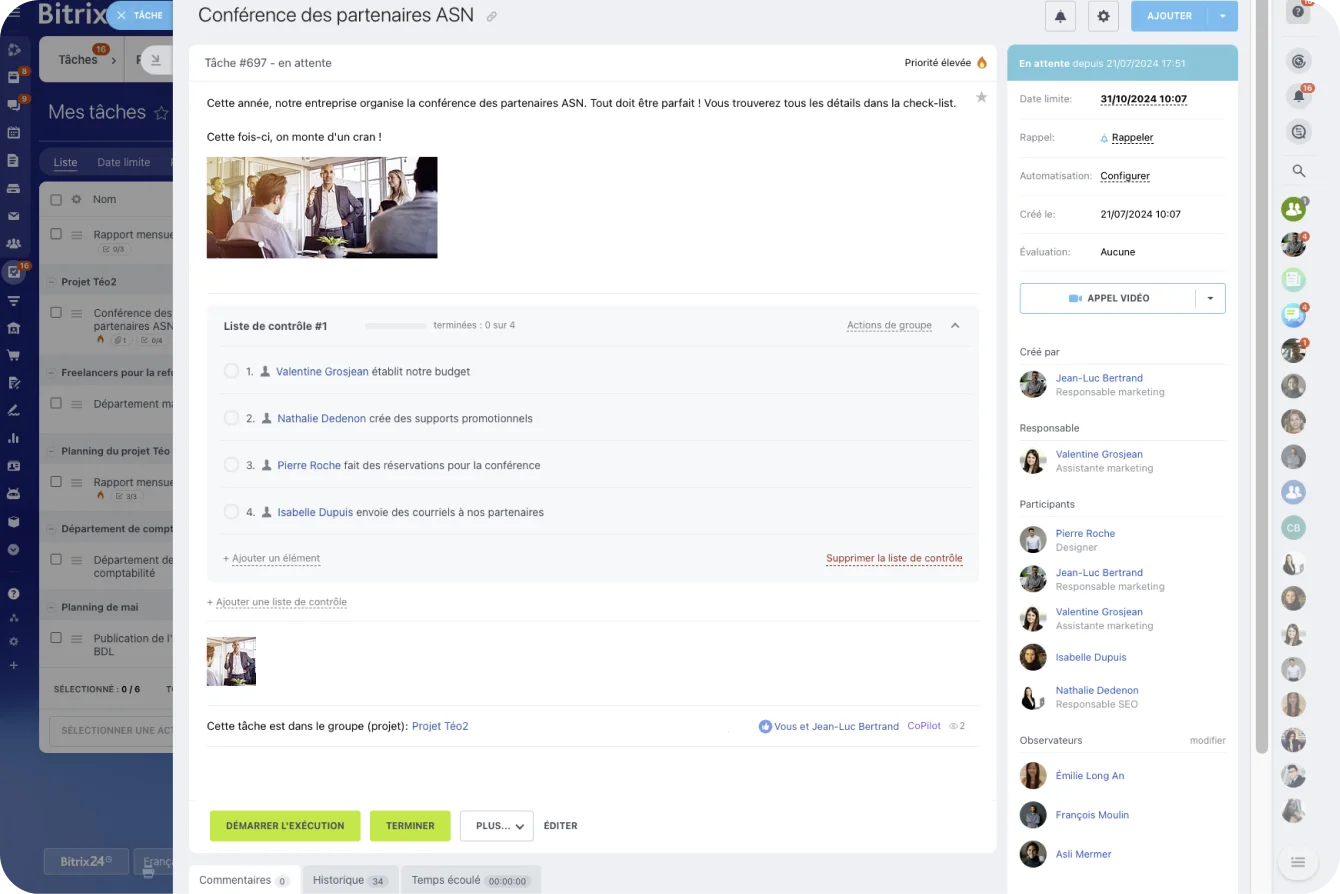Open the Projet Téo2 project link

tap(440, 726)
